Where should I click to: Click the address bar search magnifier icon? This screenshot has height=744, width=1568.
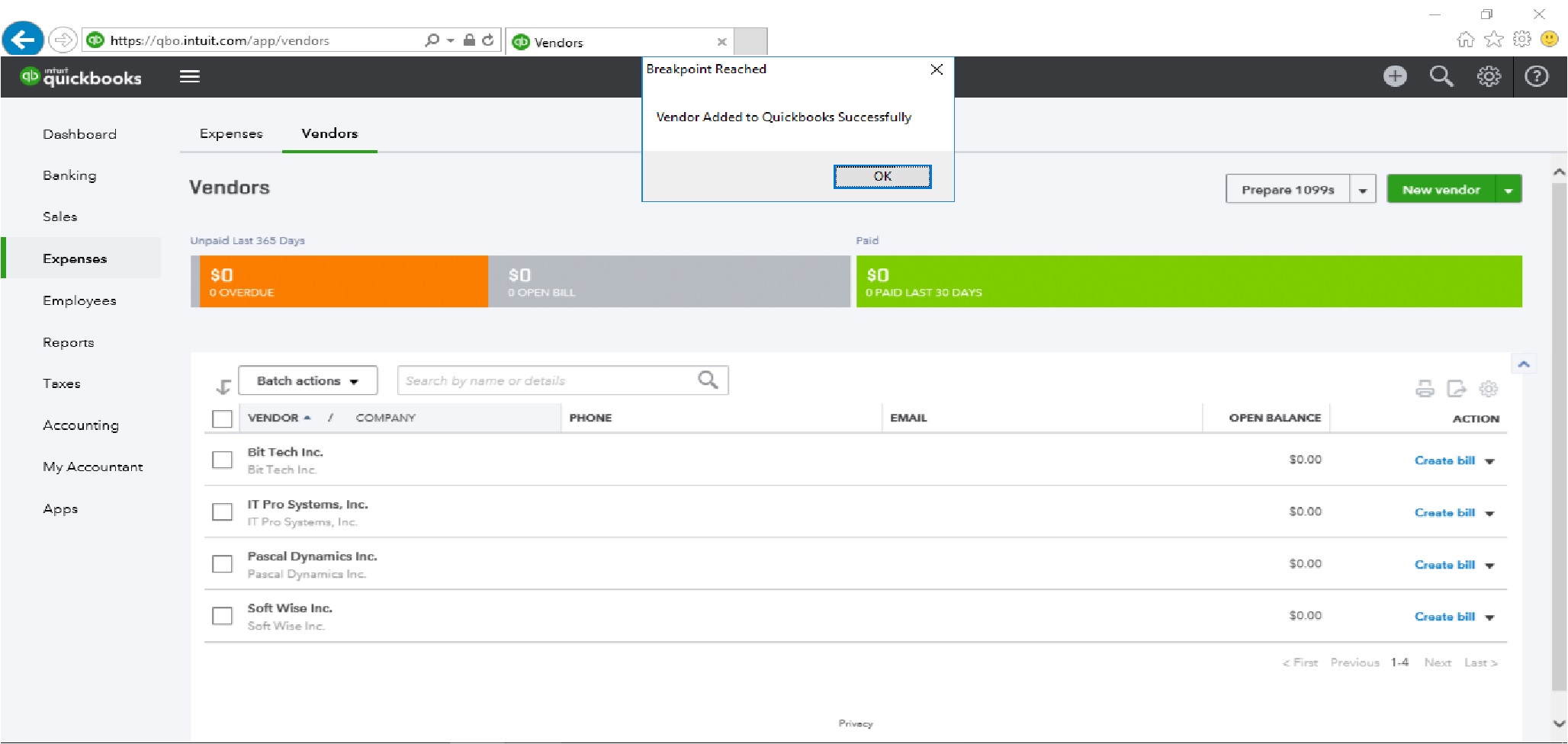click(432, 40)
